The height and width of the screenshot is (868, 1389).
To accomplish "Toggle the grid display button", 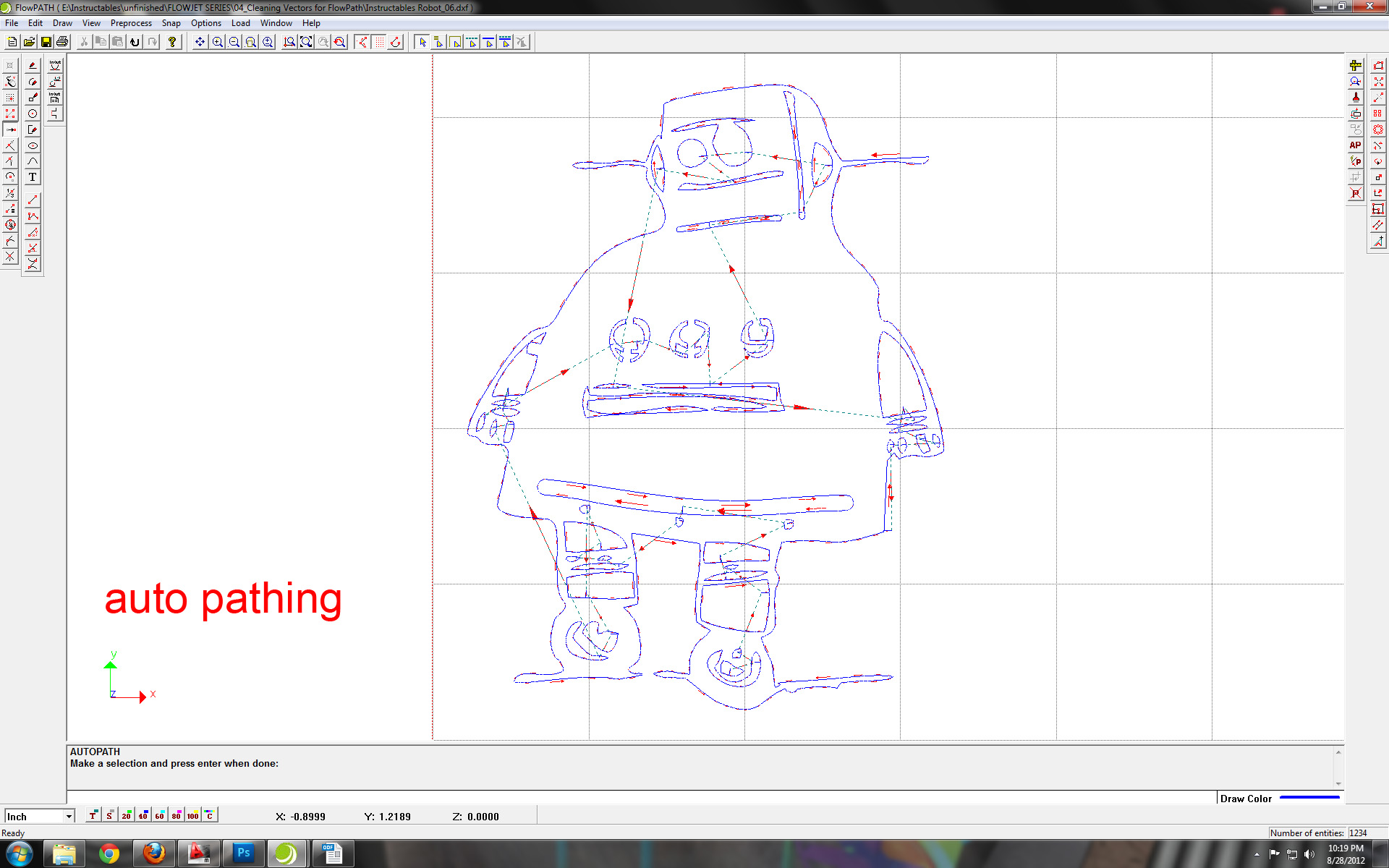I will (x=378, y=41).
